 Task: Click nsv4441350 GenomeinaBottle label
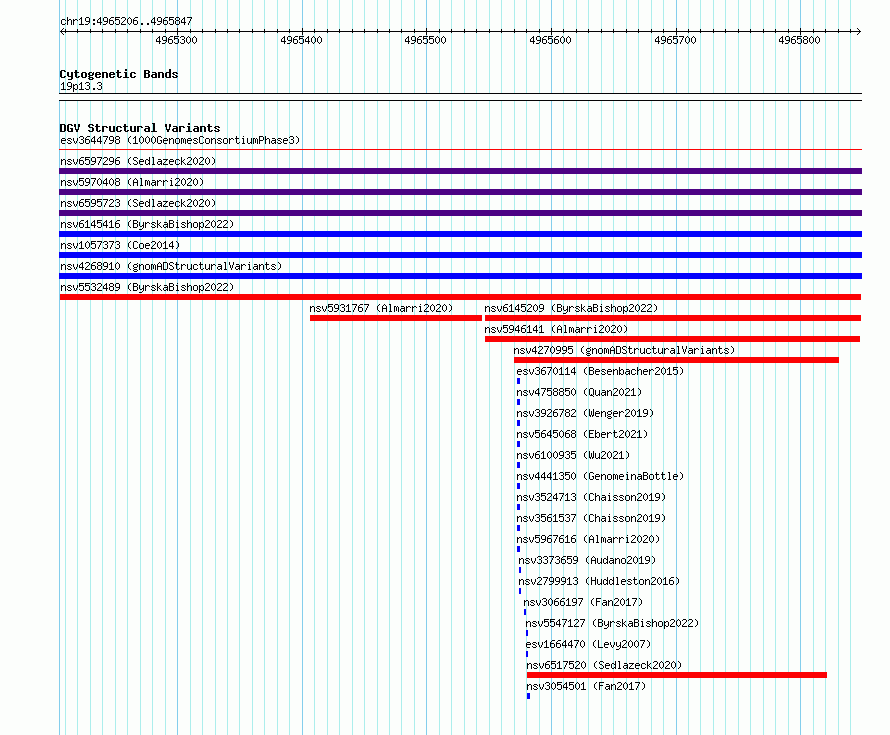point(600,476)
